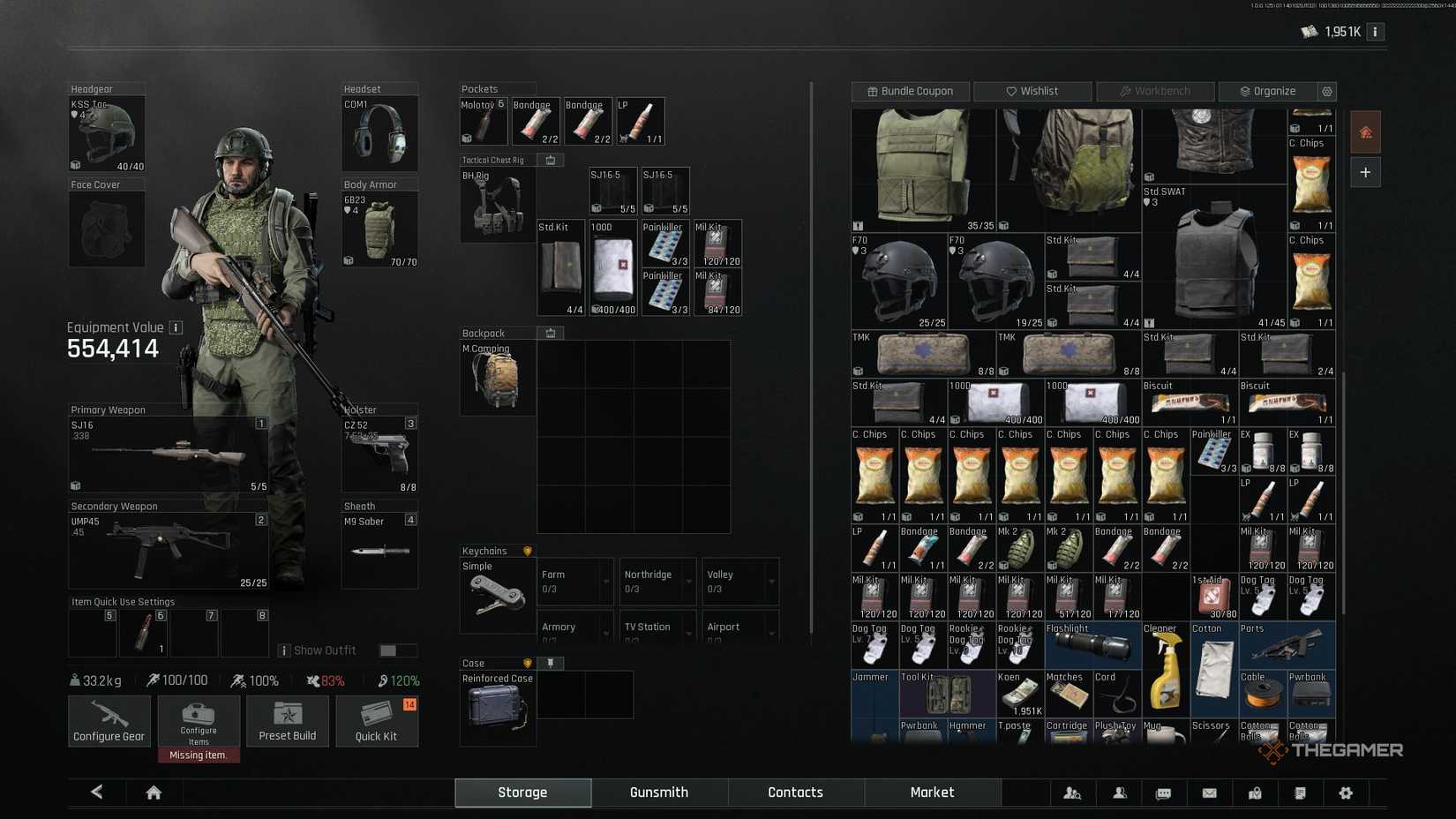This screenshot has width=1456, height=819.
Task: Open the gear icon next to Organize
Action: [x=1326, y=92]
